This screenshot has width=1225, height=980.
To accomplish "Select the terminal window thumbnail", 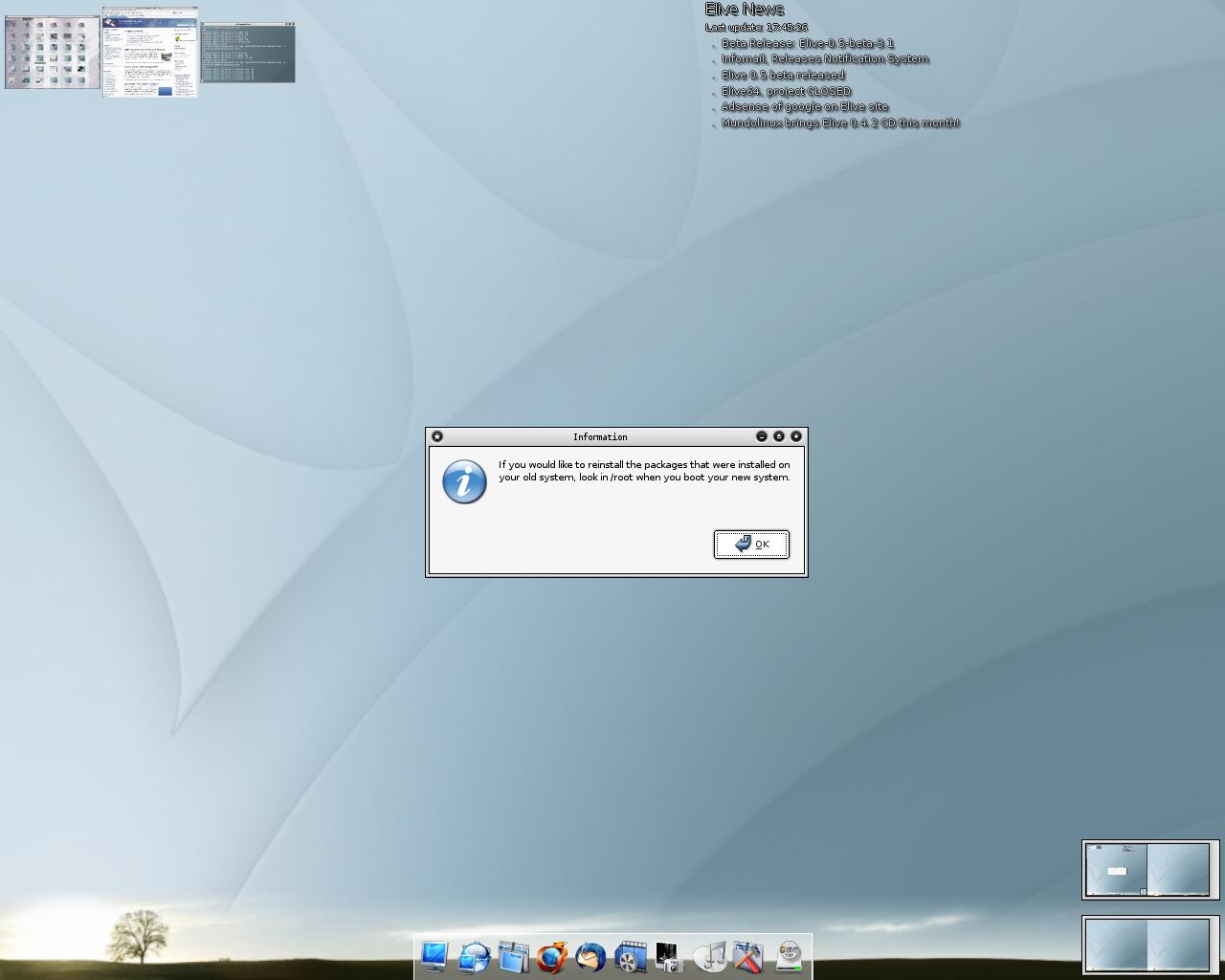I will click(x=248, y=52).
